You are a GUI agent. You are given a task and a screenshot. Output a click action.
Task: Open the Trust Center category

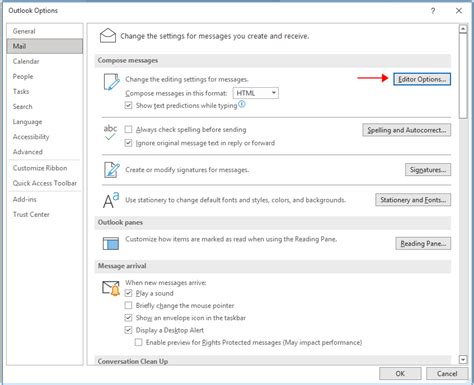tap(45, 214)
